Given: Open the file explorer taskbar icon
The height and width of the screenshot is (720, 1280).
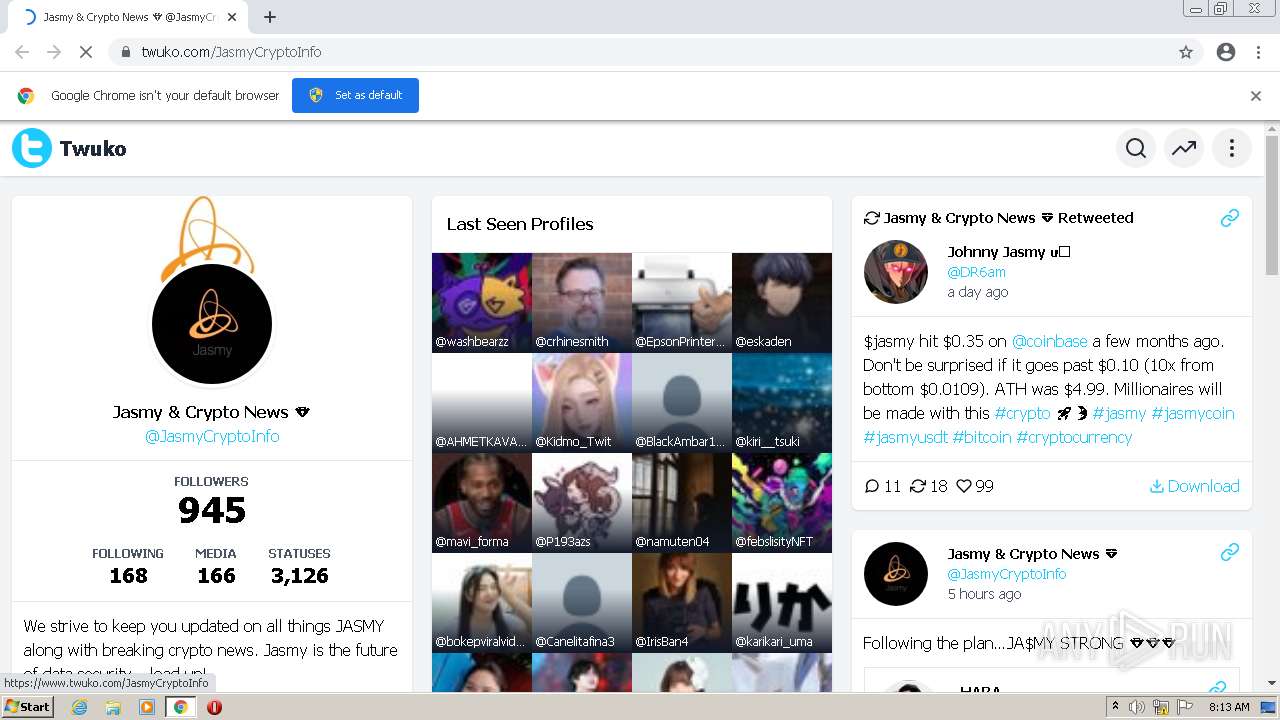Looking at the screenshot, I should (113, 707).
